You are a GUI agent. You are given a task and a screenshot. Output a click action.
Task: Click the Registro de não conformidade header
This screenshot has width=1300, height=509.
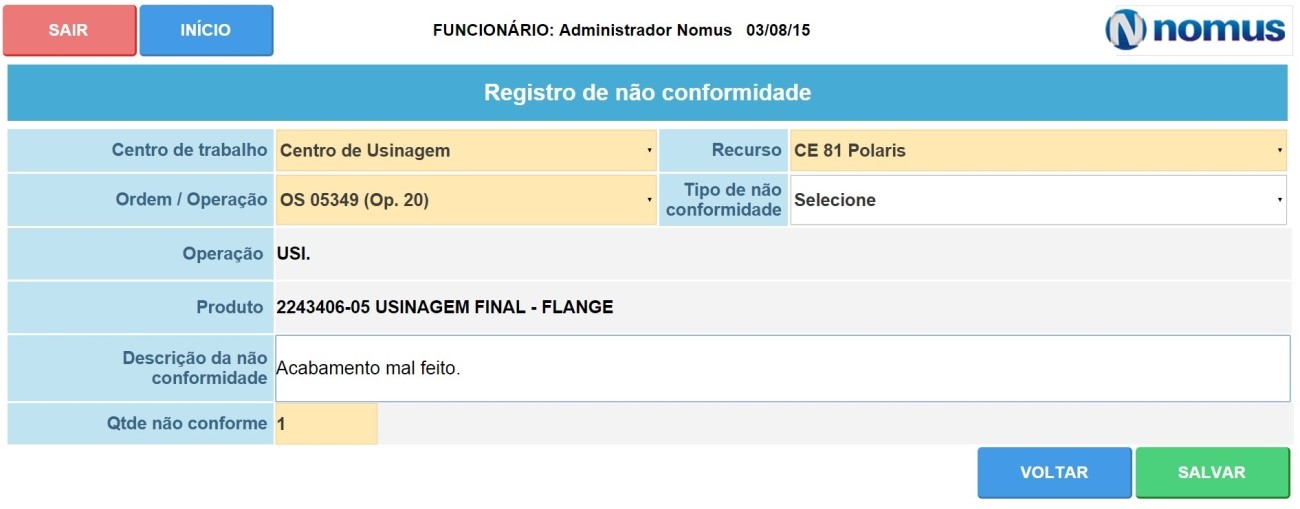[647, 93]
